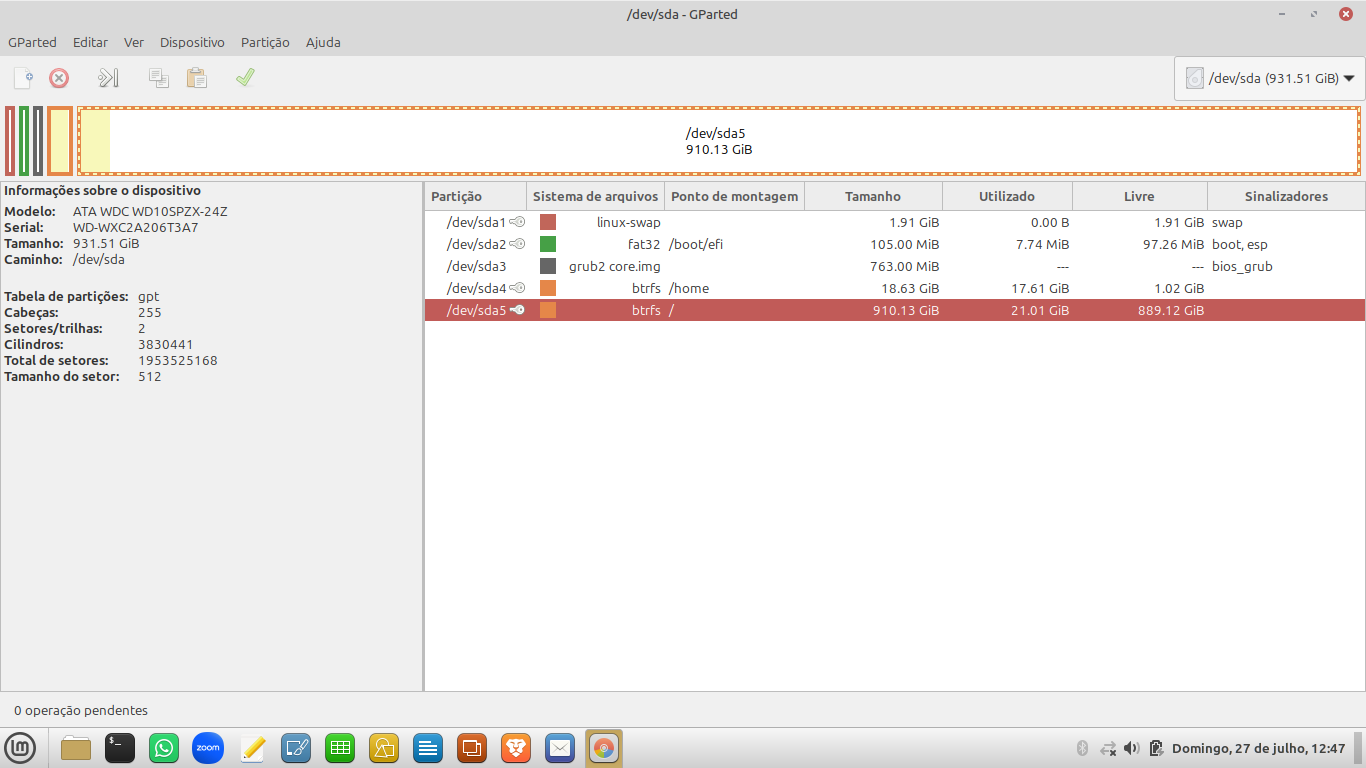The height and width of the screenshot is (768, 1366).
Task: Click the clock showing Domingo, 27 de julho
Action: pos(1258,748)
